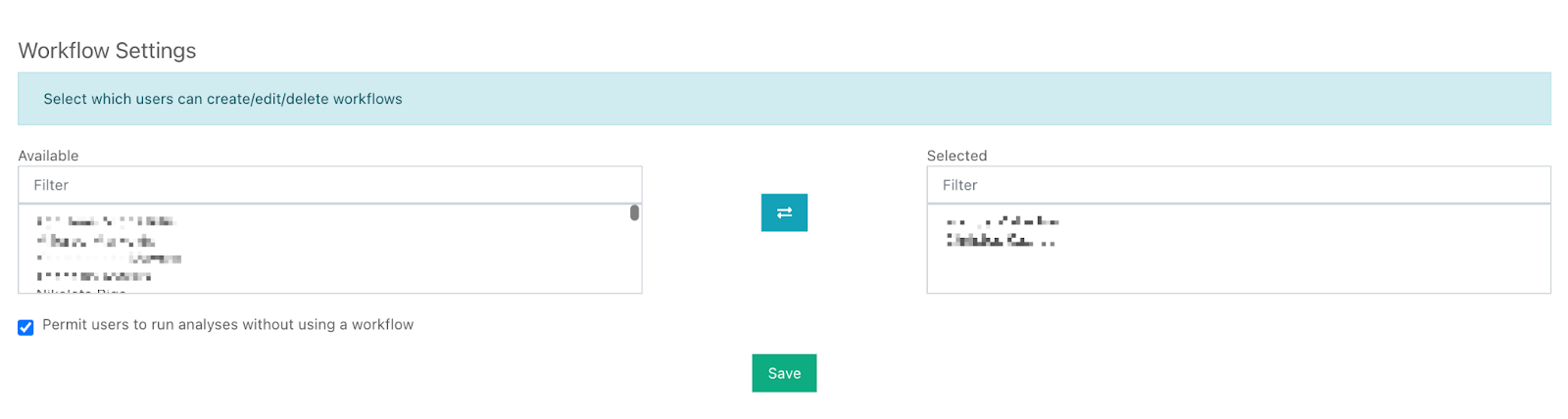Click the scrollbar track below the thumb
1568x419 pixels.
(x=634, y=256)
